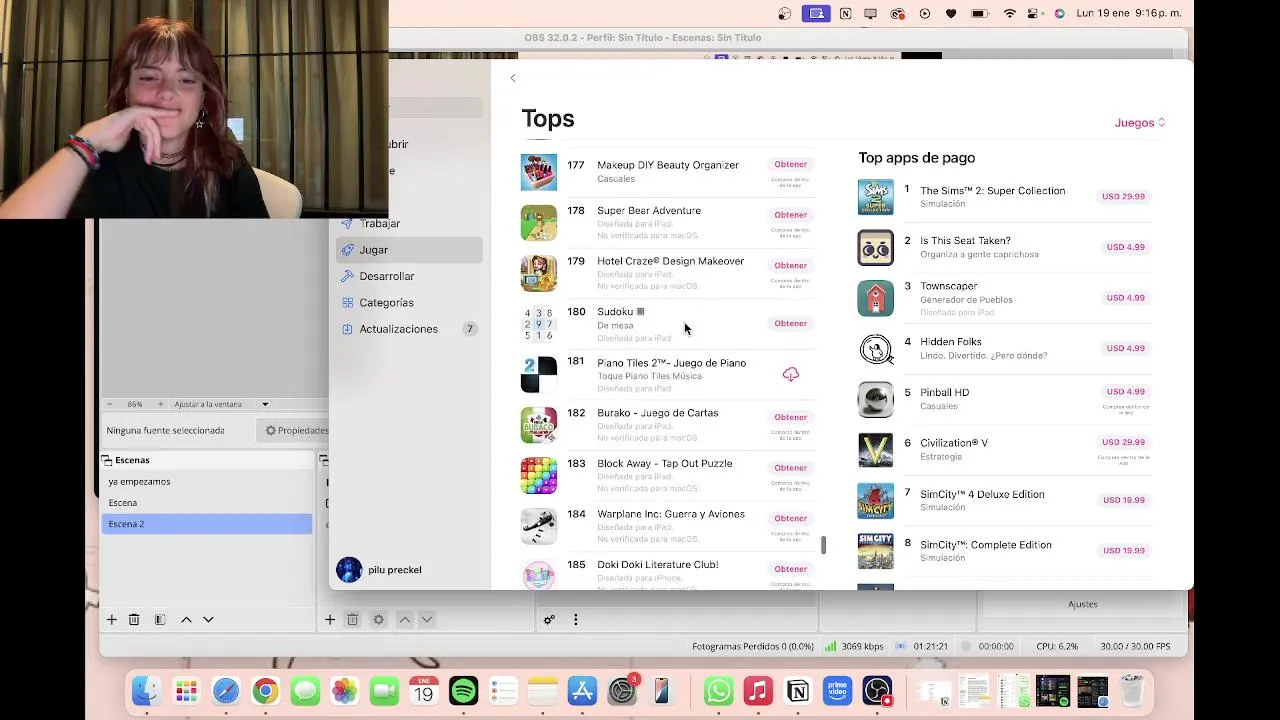Open scene filters icon in OBS
The height and width of the screenshot is (720, 1280).
160,620
